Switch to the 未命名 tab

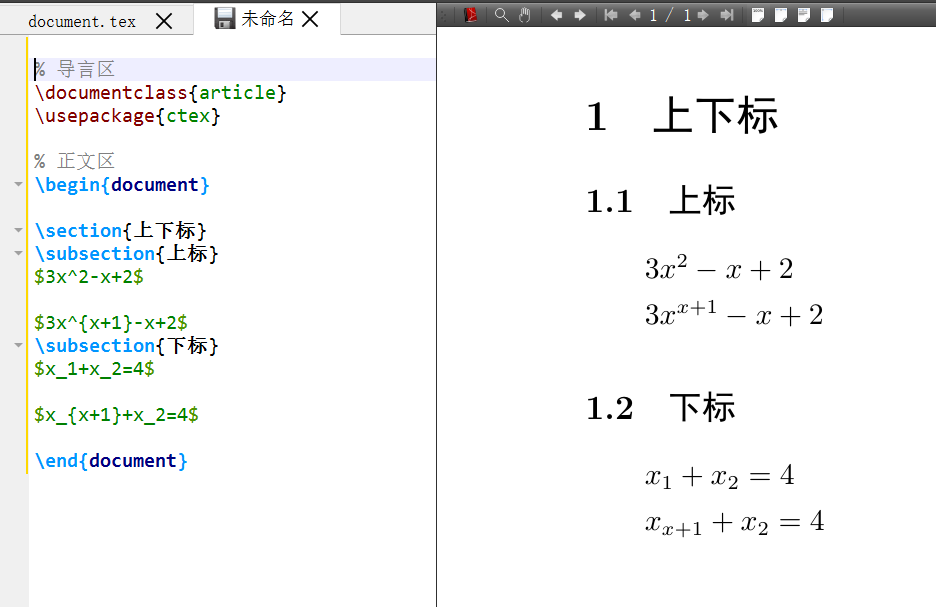coord(267,19)
